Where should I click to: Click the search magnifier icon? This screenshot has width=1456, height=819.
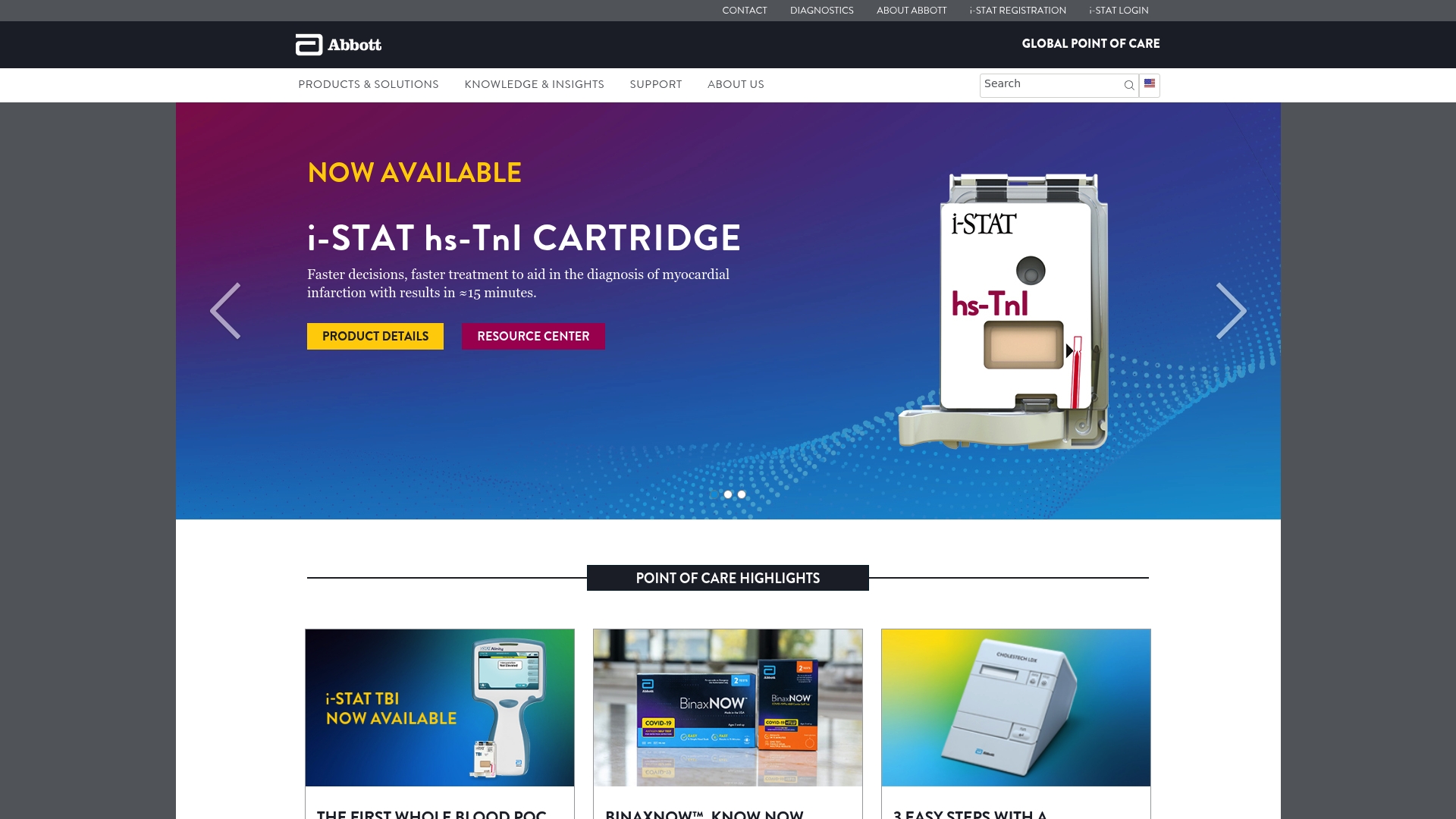coord(1128,85)
